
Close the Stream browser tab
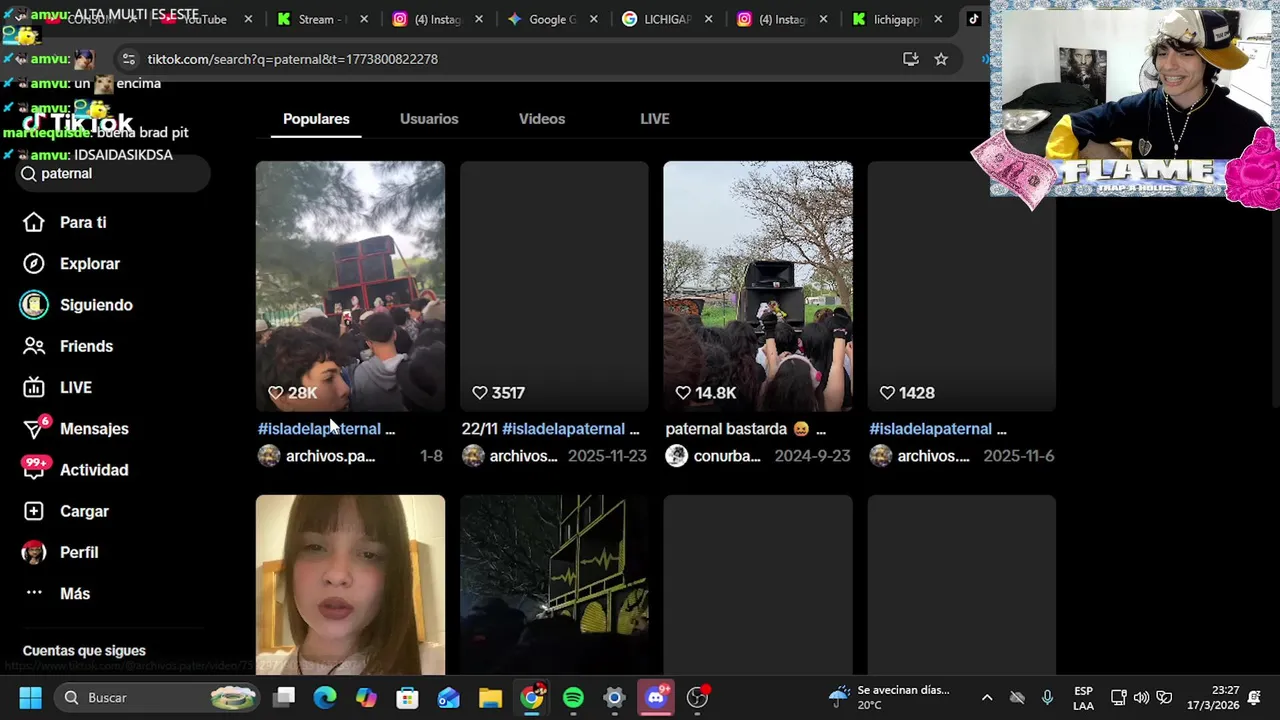click(x=364, y=19)
